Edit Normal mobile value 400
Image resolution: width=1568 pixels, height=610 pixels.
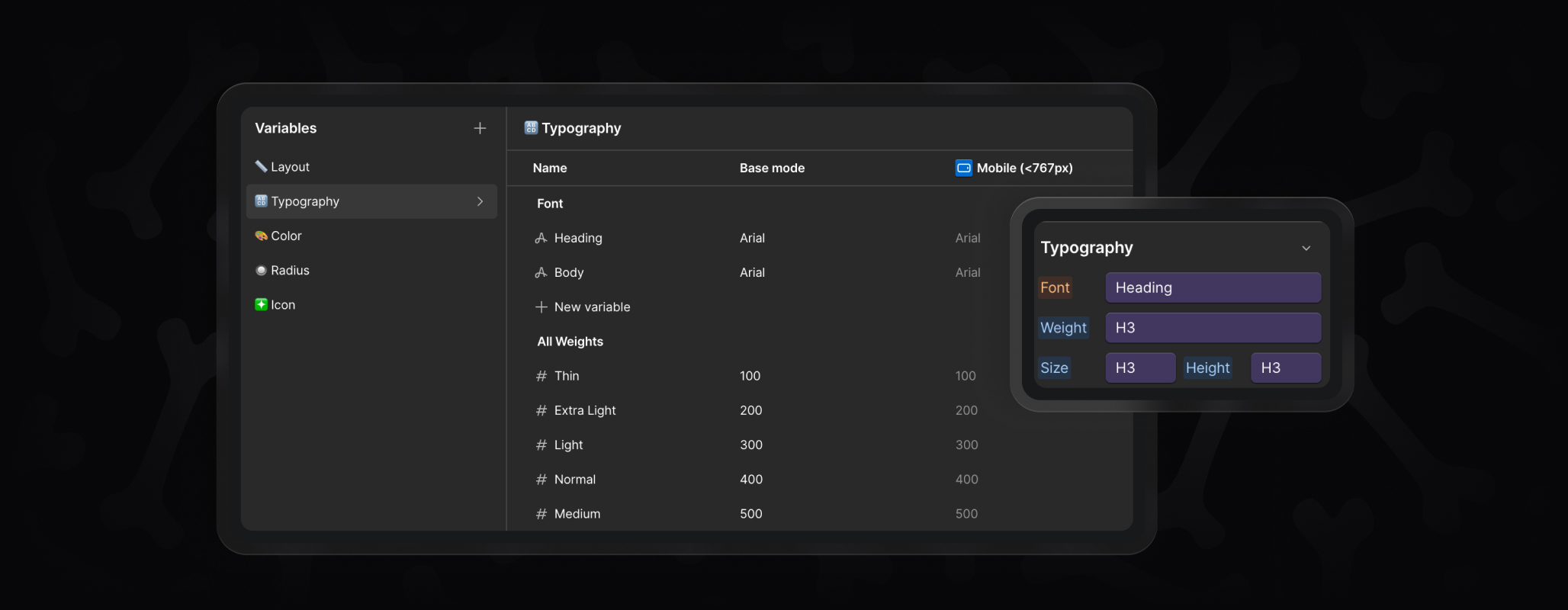[967, 479]
